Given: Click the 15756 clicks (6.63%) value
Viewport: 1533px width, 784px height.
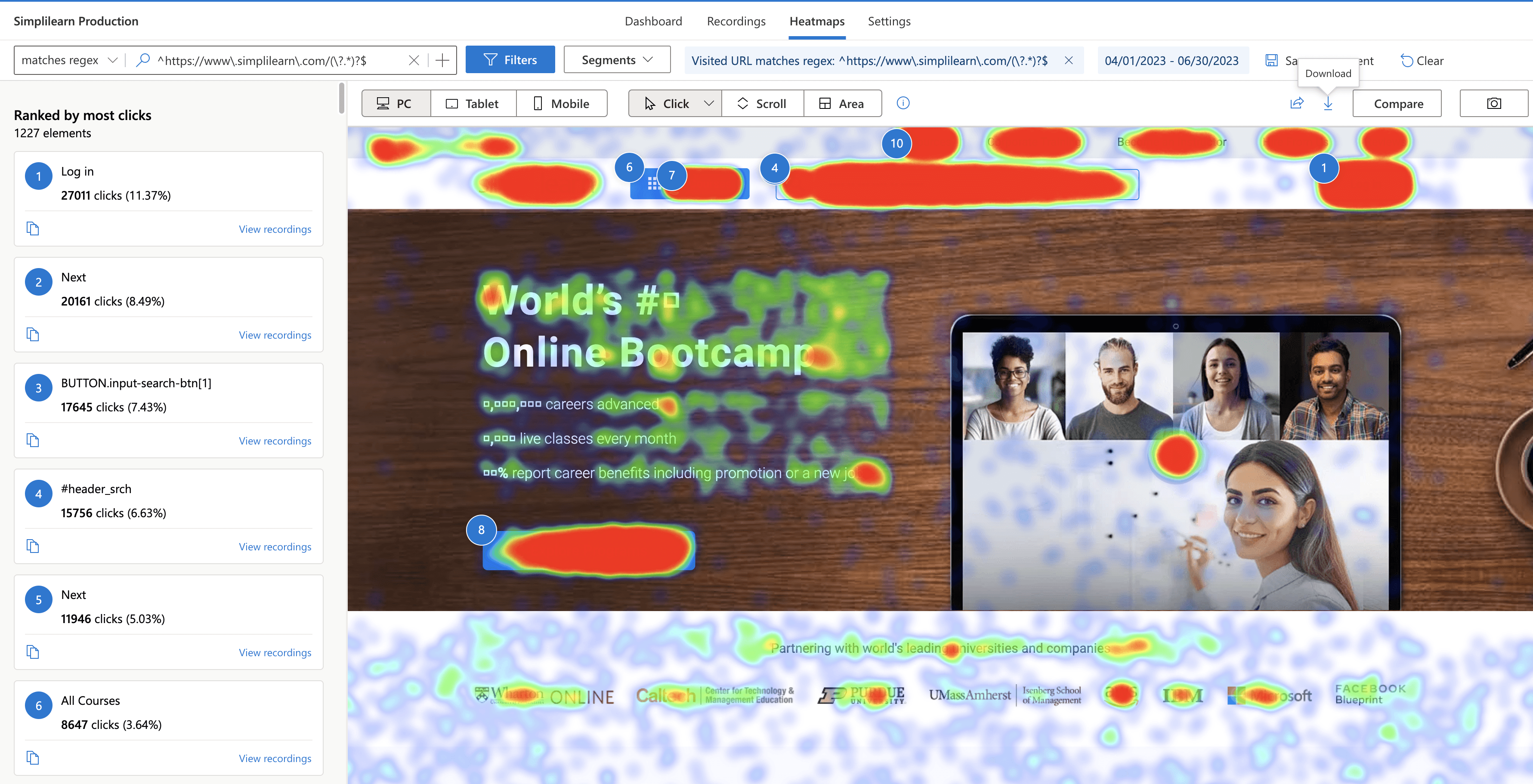Looking at the screenshot, I should pos(114,513).
